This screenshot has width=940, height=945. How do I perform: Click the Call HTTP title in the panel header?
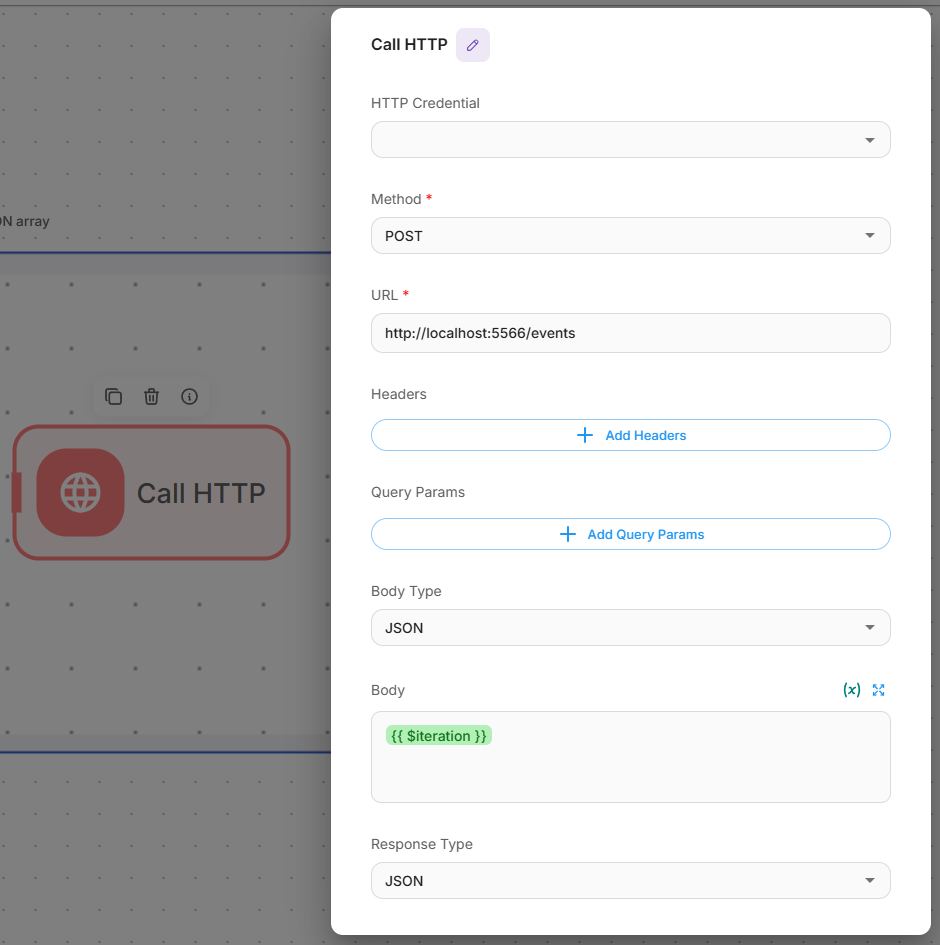click(409, 45)
